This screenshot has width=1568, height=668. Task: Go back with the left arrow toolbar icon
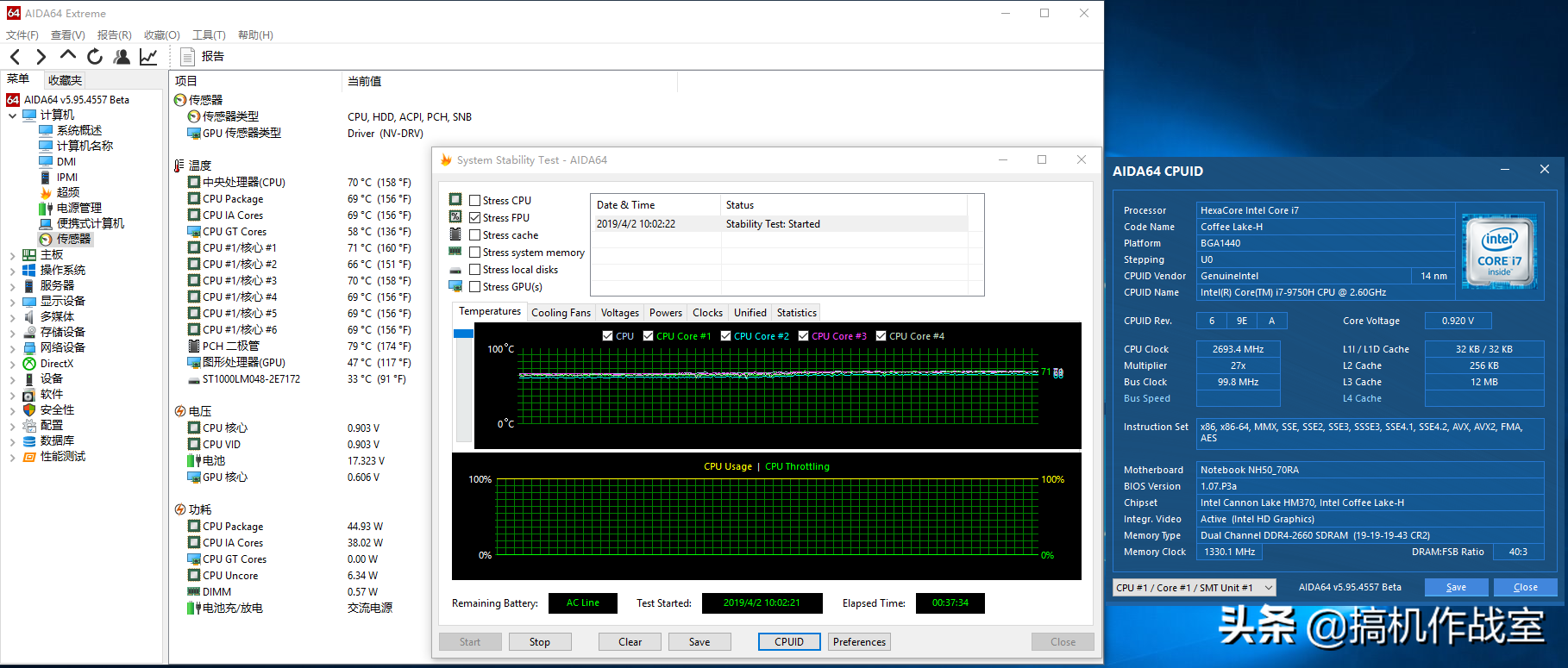click(x=15, y=57)
